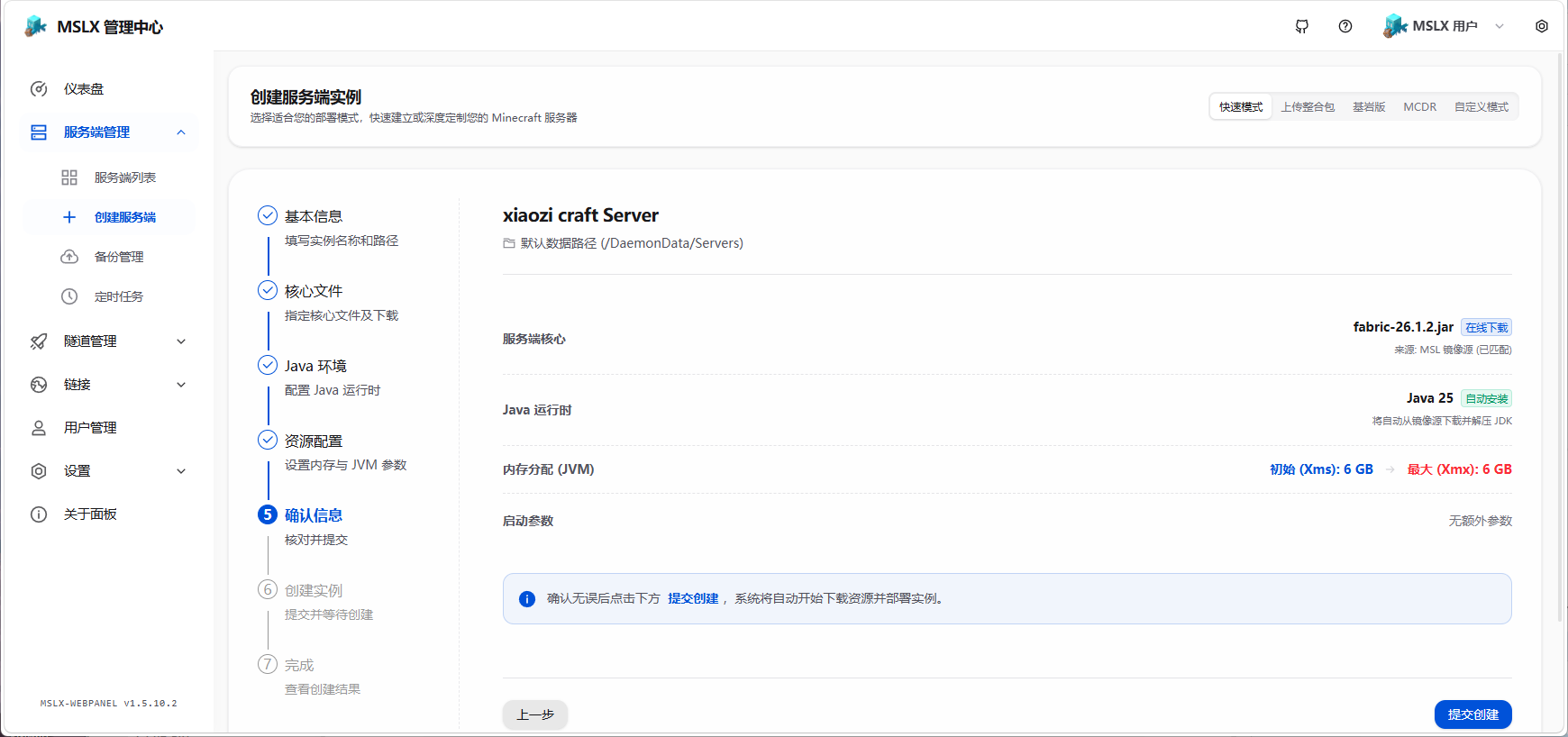This screenshot has width=1568, height=737.
Task: Expand the 设置 sidebar menu chevron
Action: coord(181,471)
